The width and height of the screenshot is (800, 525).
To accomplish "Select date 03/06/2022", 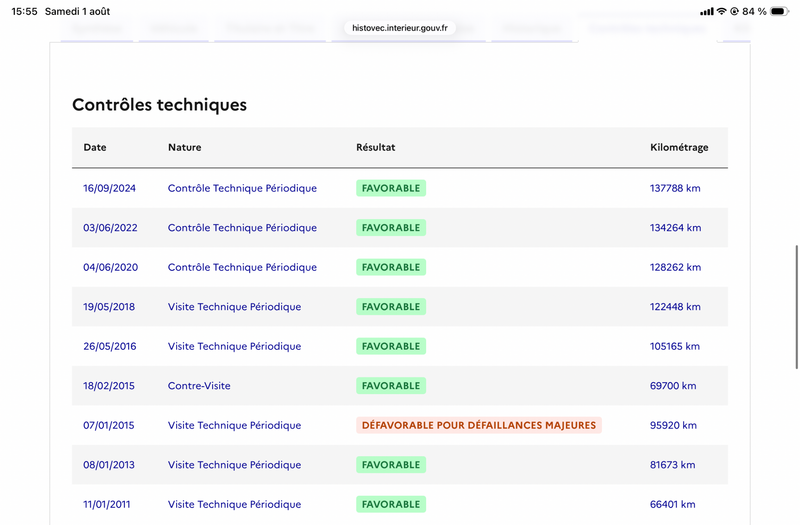I will click(x=110, y=228).
